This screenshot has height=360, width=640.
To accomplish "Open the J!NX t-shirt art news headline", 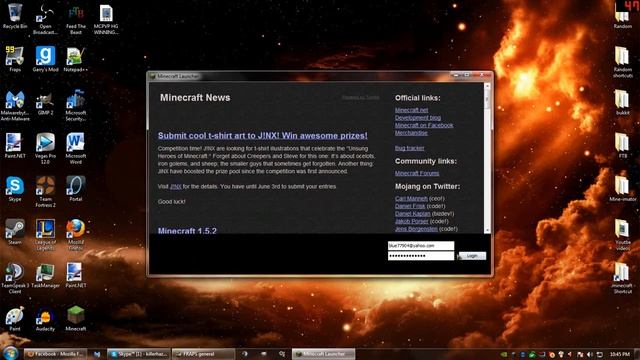I will [262, 136].
